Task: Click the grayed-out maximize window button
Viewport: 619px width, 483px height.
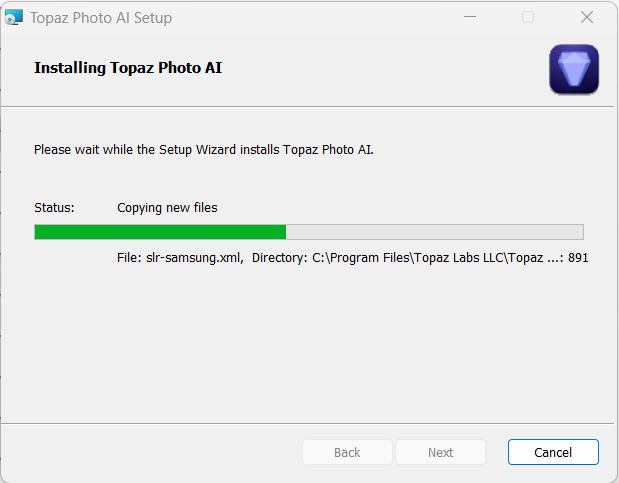Action: click(528, 17)
